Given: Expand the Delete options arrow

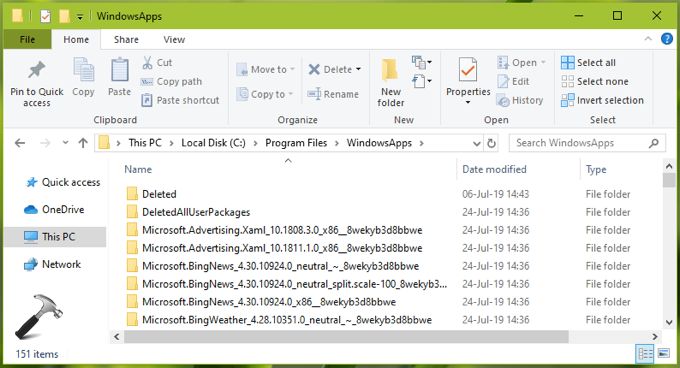Looking at the screenshot, I should 359,69.
